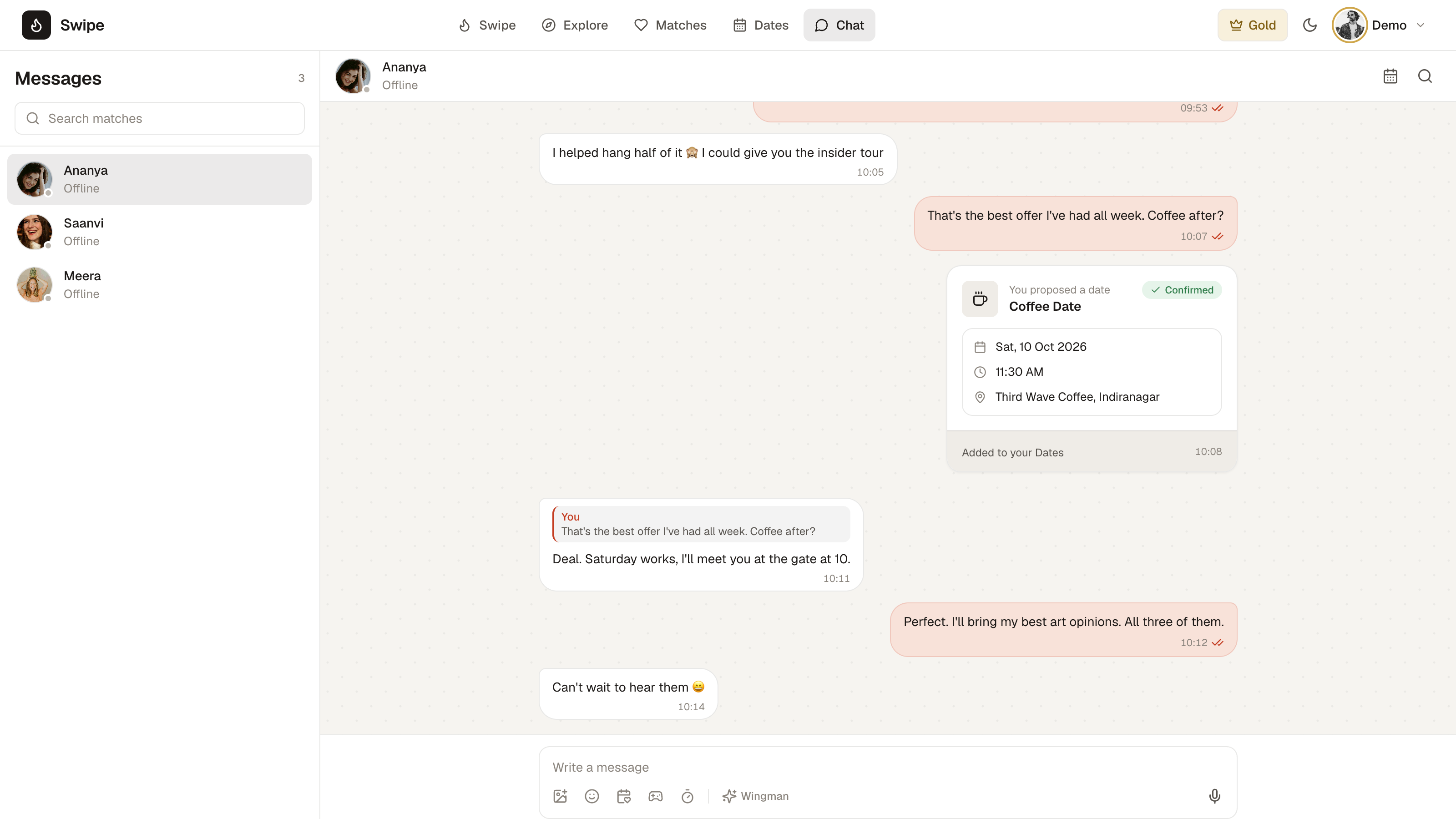This screenshot has width=1456, height=819.
Task: Open the Matches tab
Action: click(x=670, y=25)
